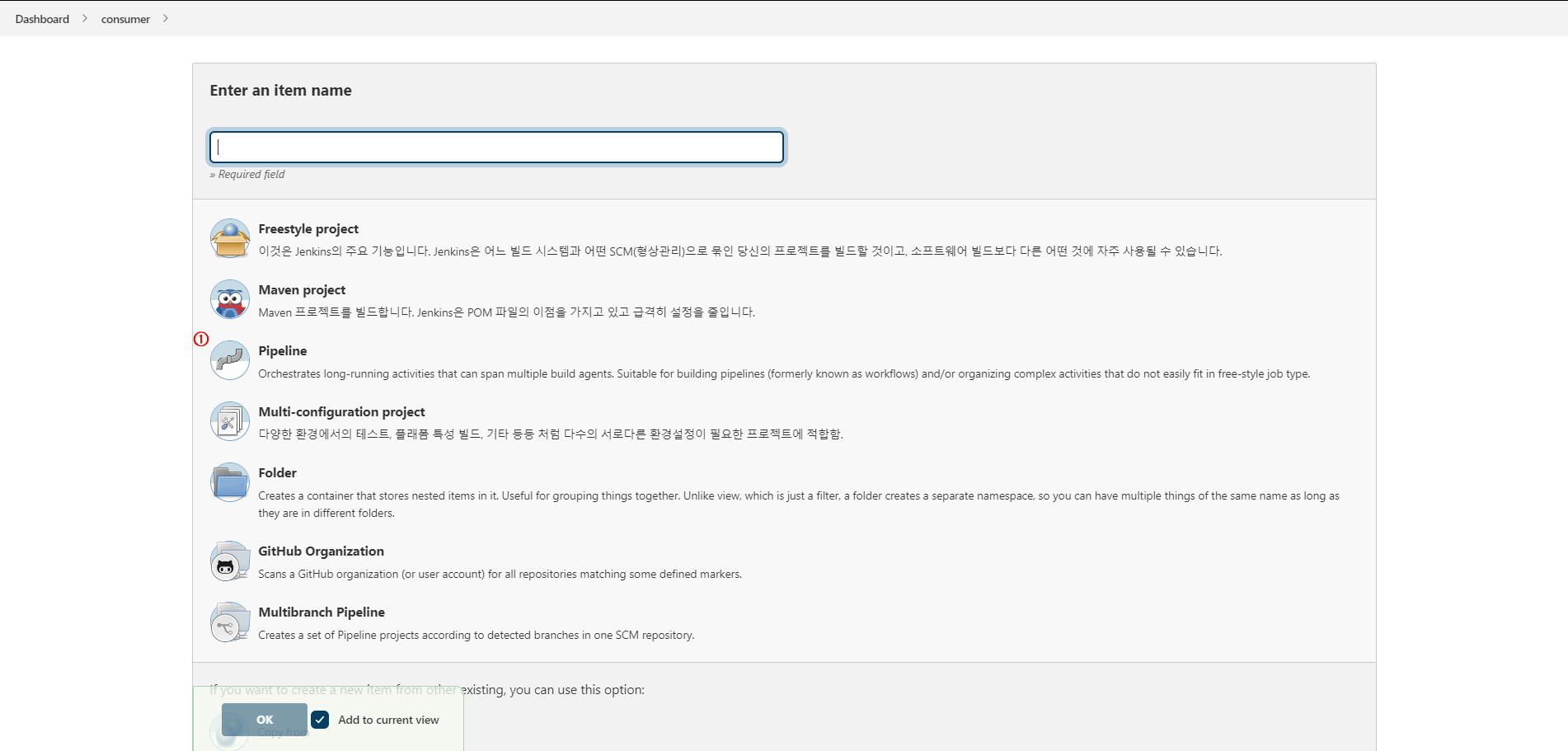Click the 'Add to current view' label

coord(388,720)
